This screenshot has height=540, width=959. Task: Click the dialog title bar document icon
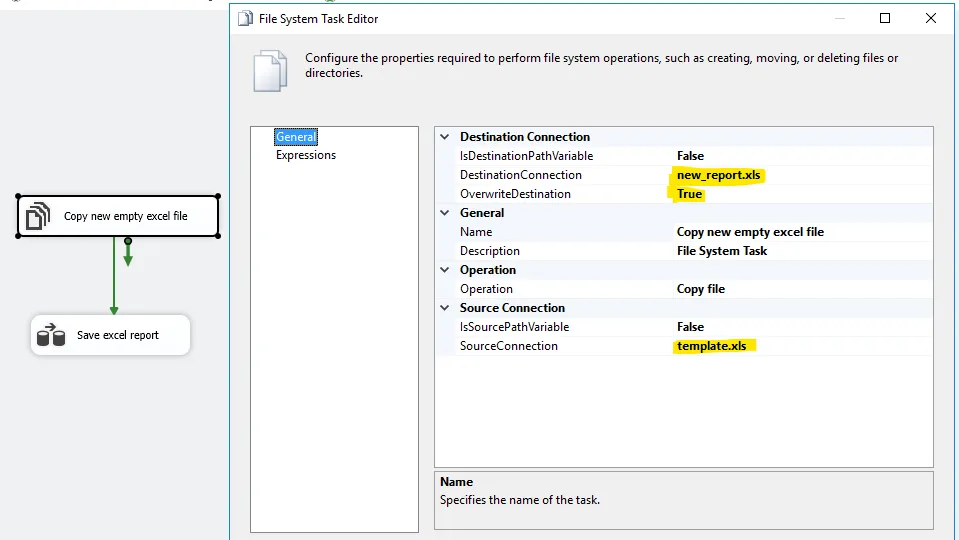(x=245, y=18)
